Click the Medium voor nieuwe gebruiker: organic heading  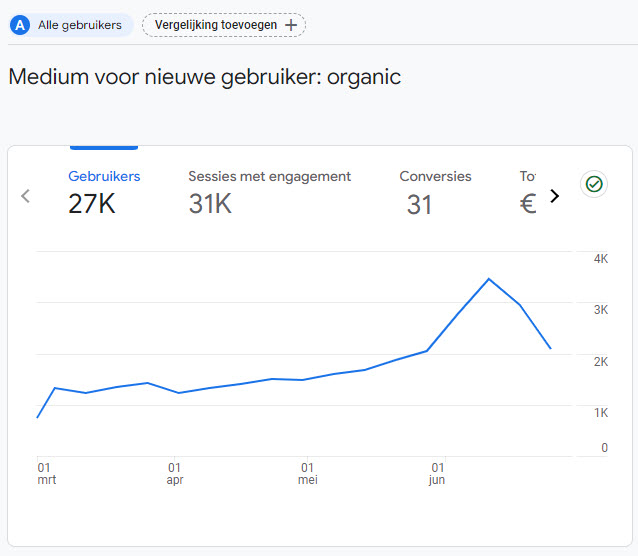[x=205, y=77]
